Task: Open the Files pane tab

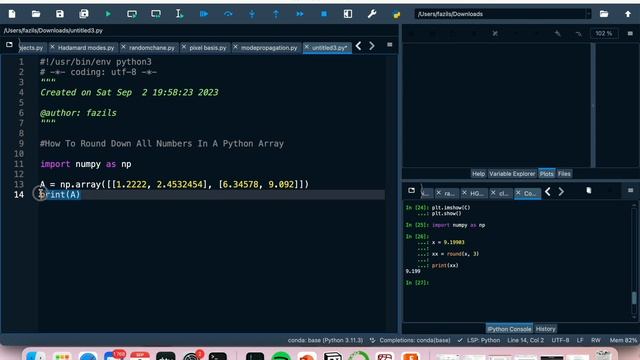Action: click(x=564, y=174)
